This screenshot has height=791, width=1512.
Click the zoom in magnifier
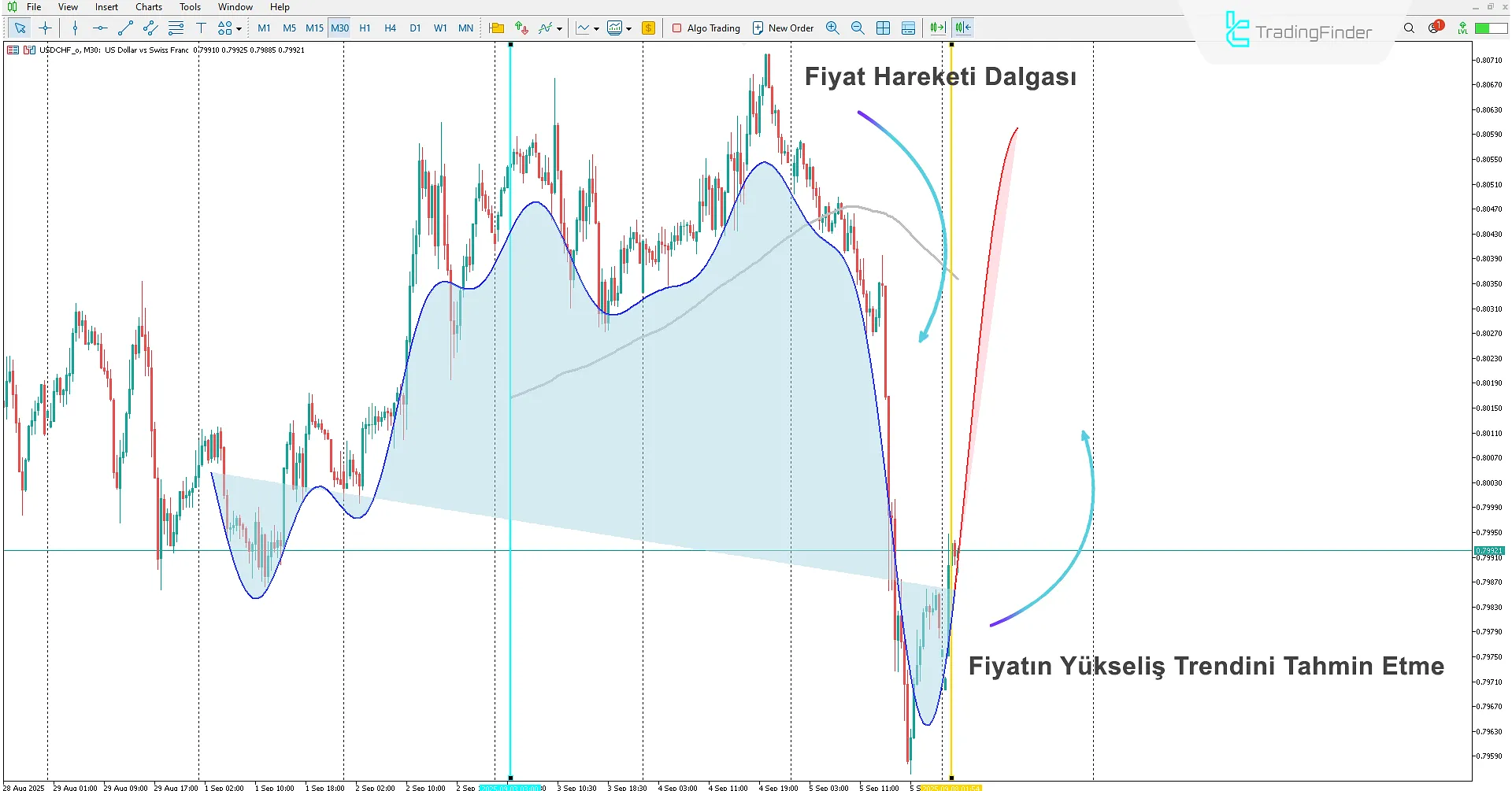pyautogui.click(x=832, y=28)
